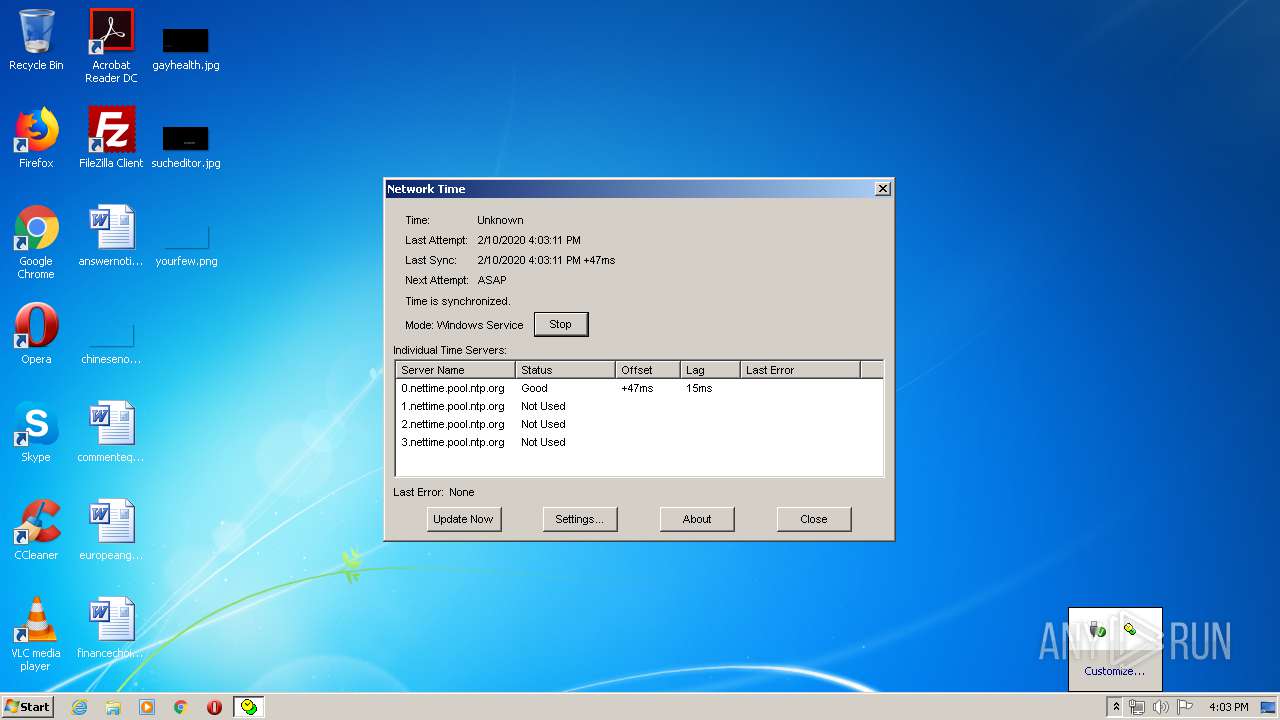This screenshot has height=720, width=1280.
Task: Launch Acrobat Reader DC shortcut
Action: coord(111,46)
